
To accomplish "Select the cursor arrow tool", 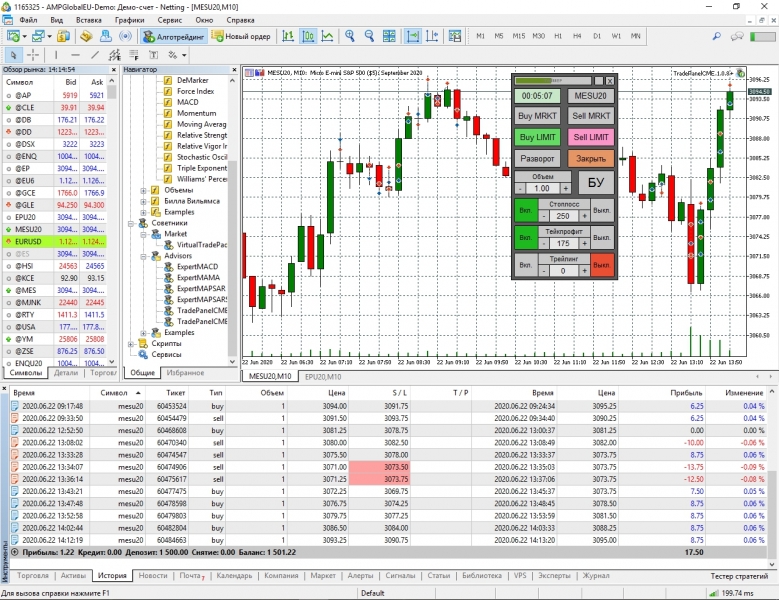I will [x=13, y=55].
